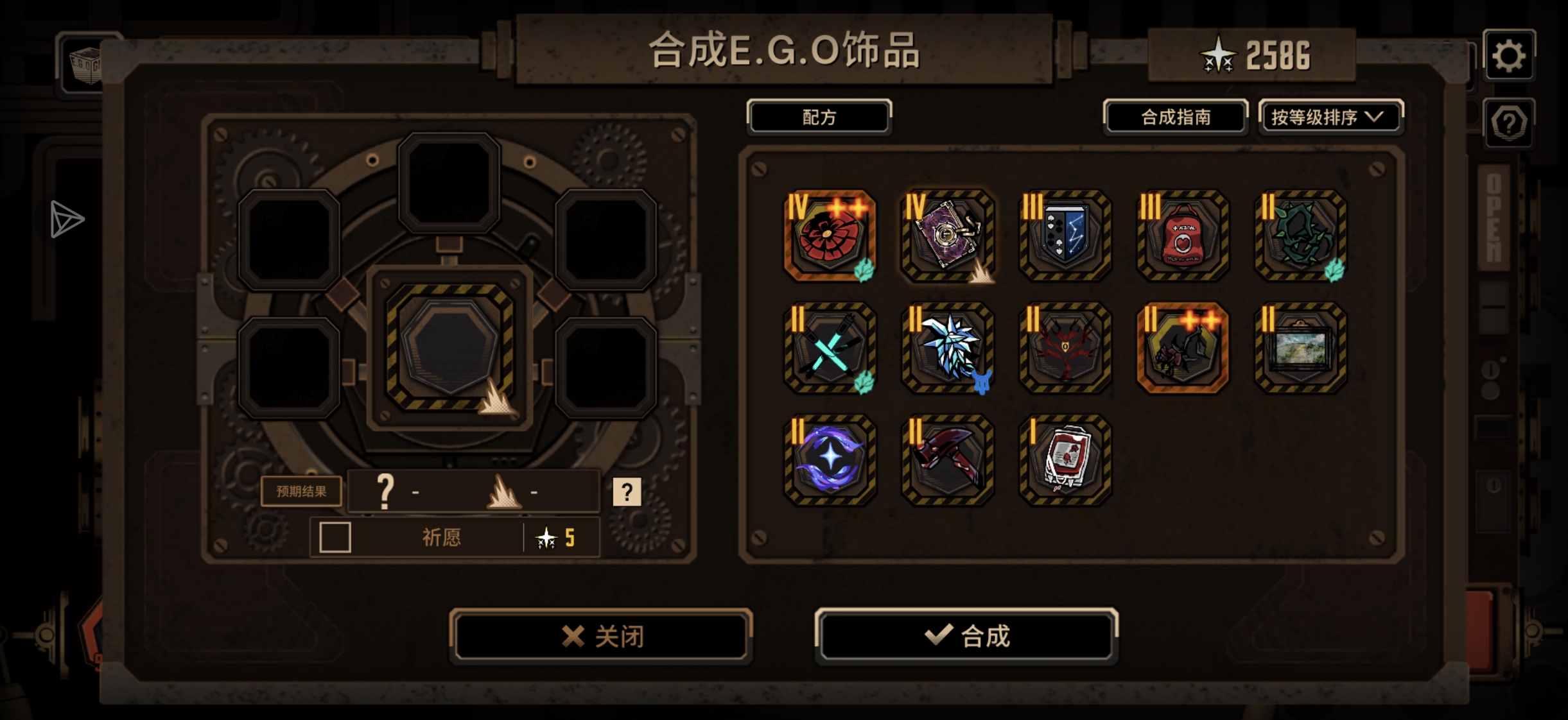Enable the 祈愿 checkbox

click(x=335, y=537)
